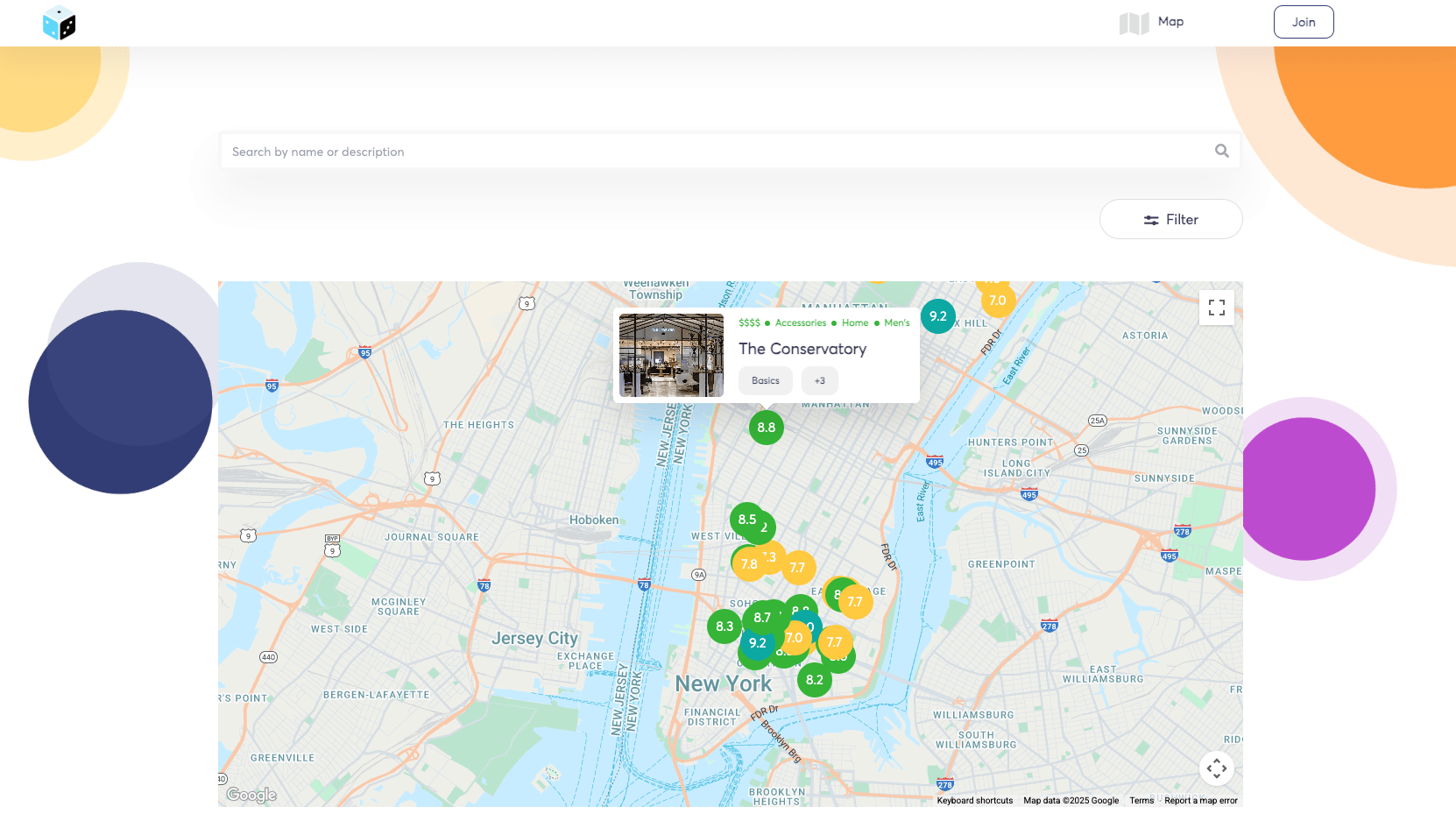Open Keyboard shortcuts on map

[975, 800]
